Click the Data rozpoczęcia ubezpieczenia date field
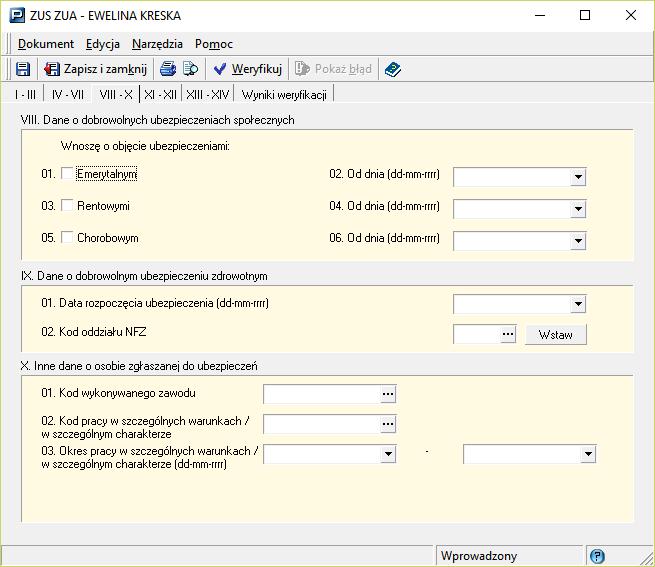The width and height of the screenshot is (655, 567). coord(512,304)
